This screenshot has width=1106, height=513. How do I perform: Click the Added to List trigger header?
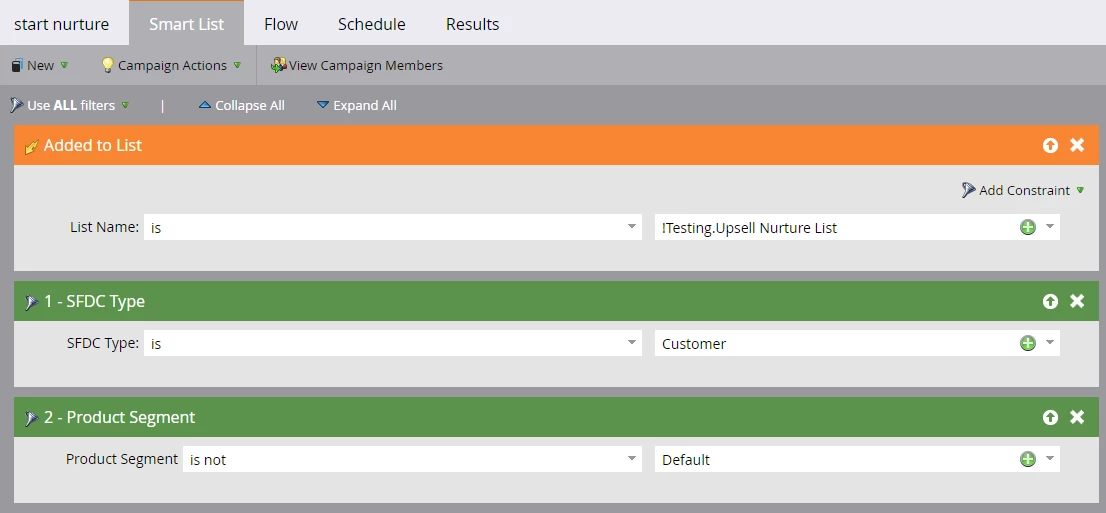(x=557, y=145)
